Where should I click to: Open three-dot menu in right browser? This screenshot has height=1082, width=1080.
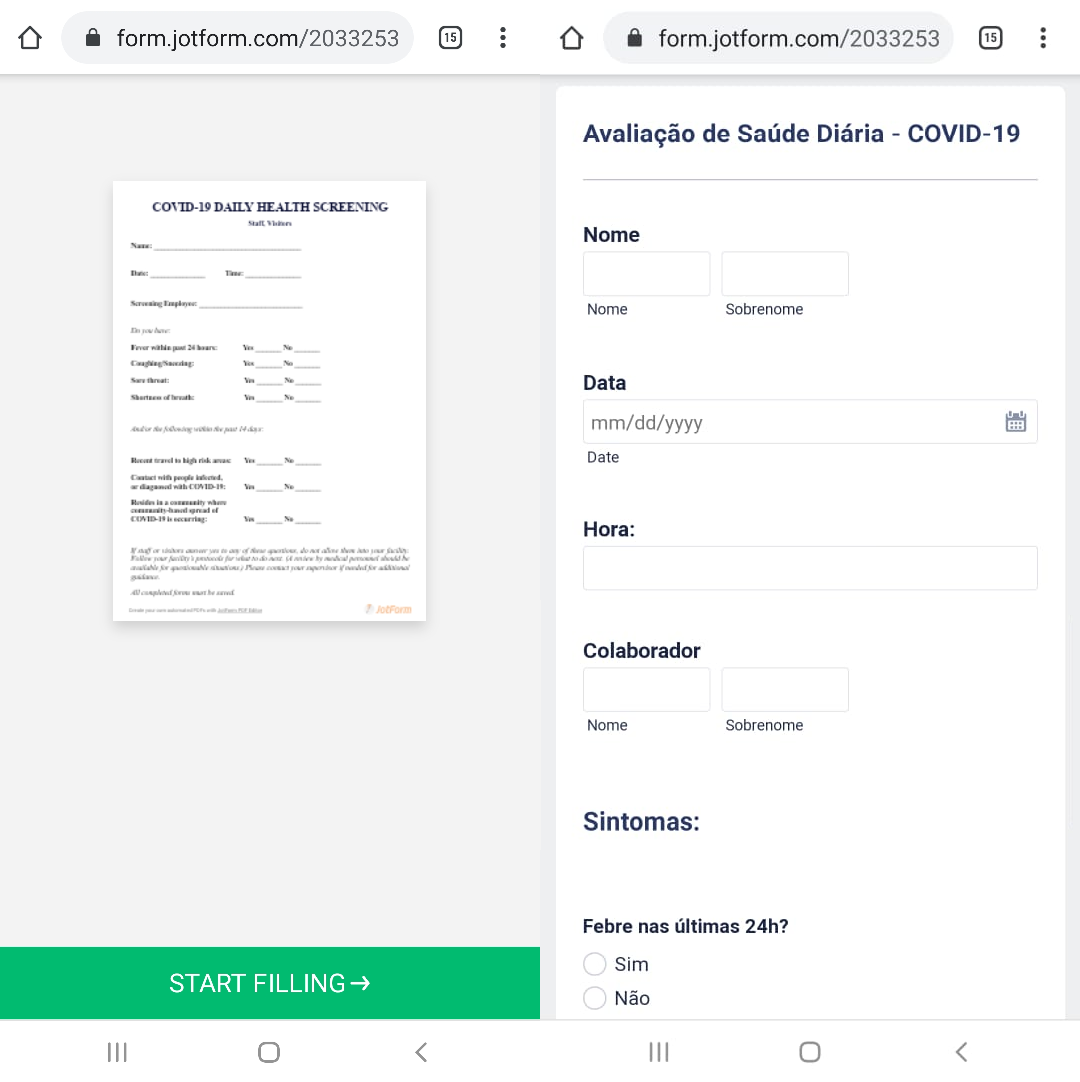(x=1043, y=38)
